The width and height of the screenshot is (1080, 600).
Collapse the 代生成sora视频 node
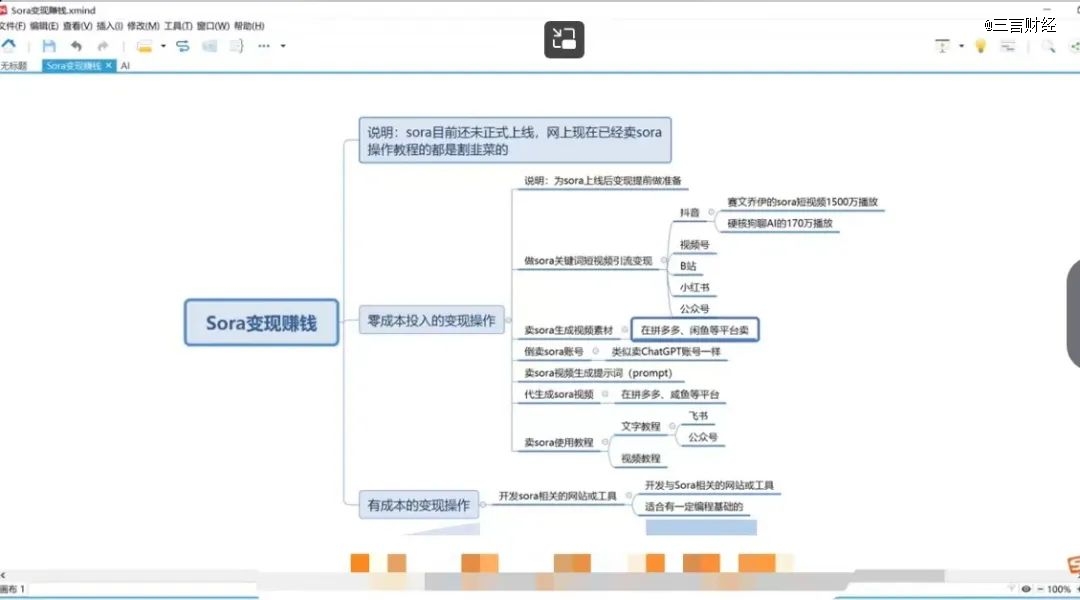point(605,394)
